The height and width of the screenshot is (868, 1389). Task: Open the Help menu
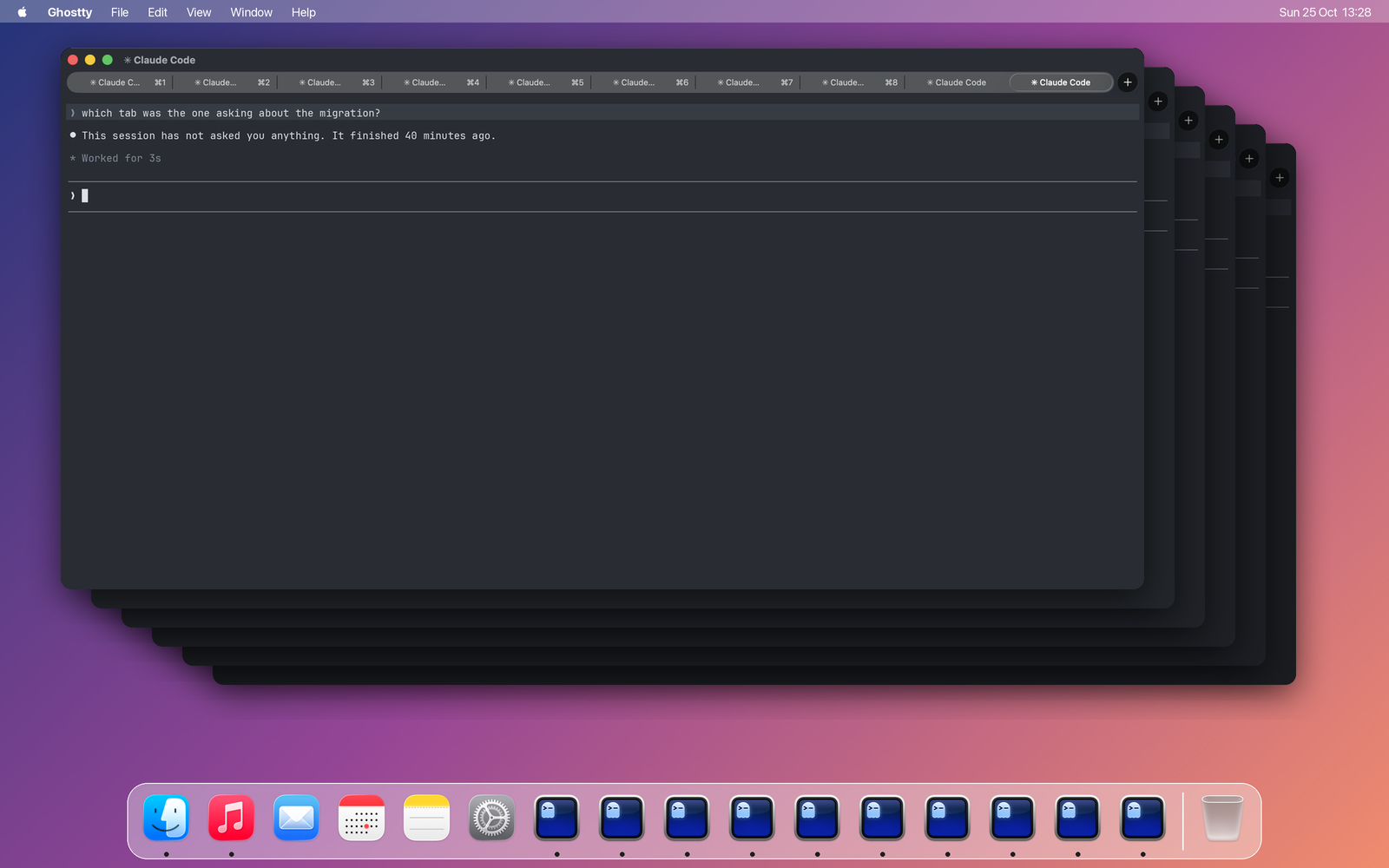303,12
